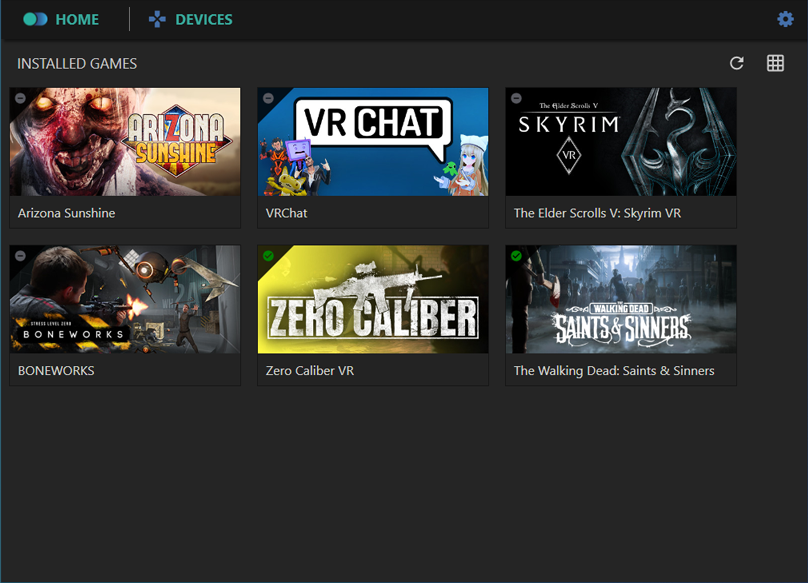Click the gray status icon on Arizona Sunshine
The width and height of the screenshot is (808, 583).
click(x=20, y=98)
